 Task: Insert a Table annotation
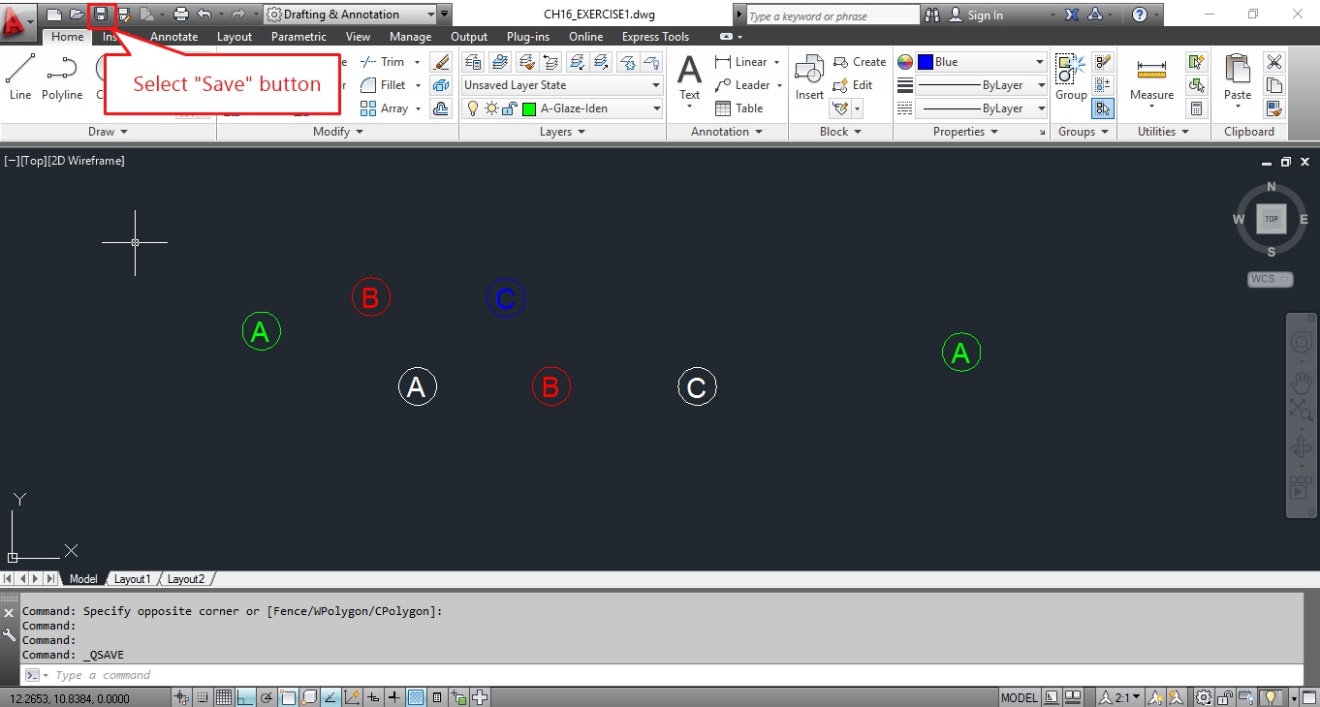click(740, 108)
